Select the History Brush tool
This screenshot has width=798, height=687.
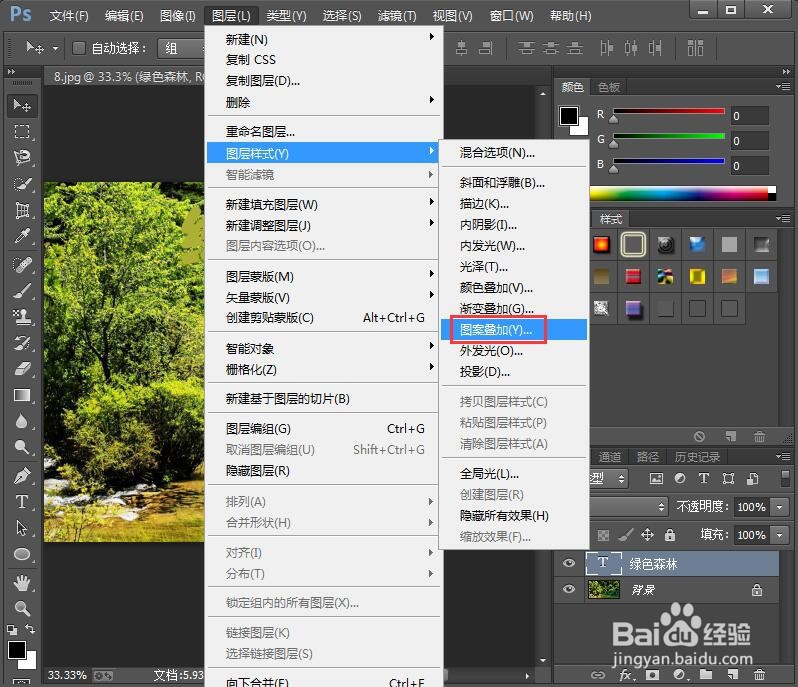click(x=22, y=344)
